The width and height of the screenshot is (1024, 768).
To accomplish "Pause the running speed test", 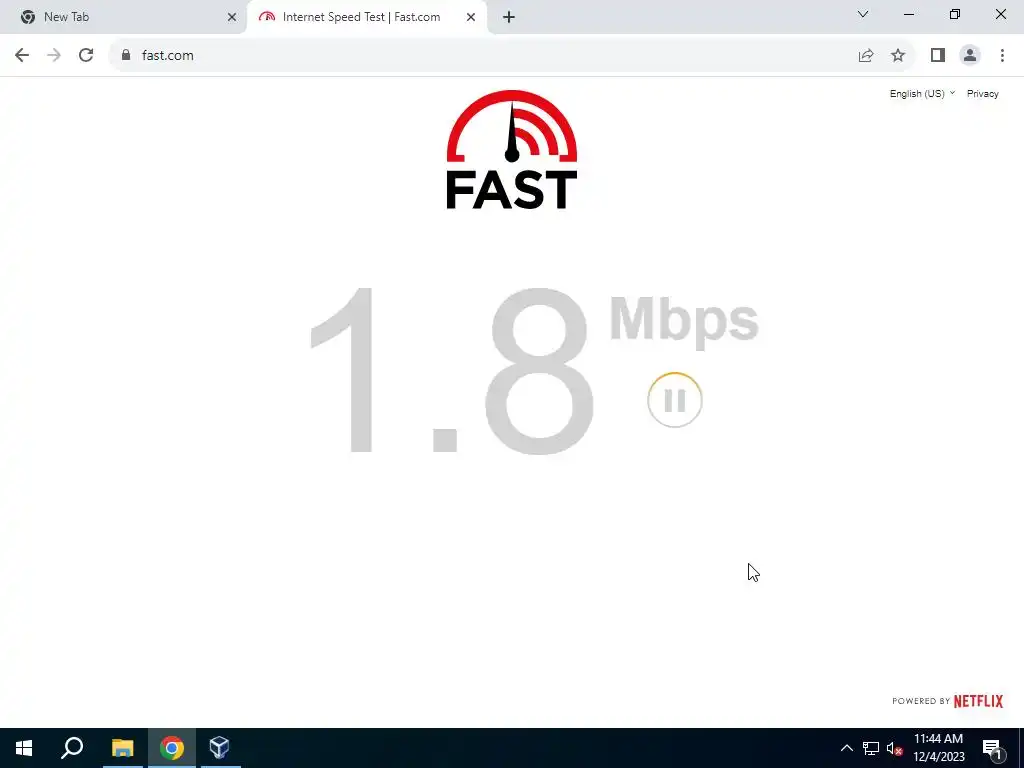I will coord(675,400).
